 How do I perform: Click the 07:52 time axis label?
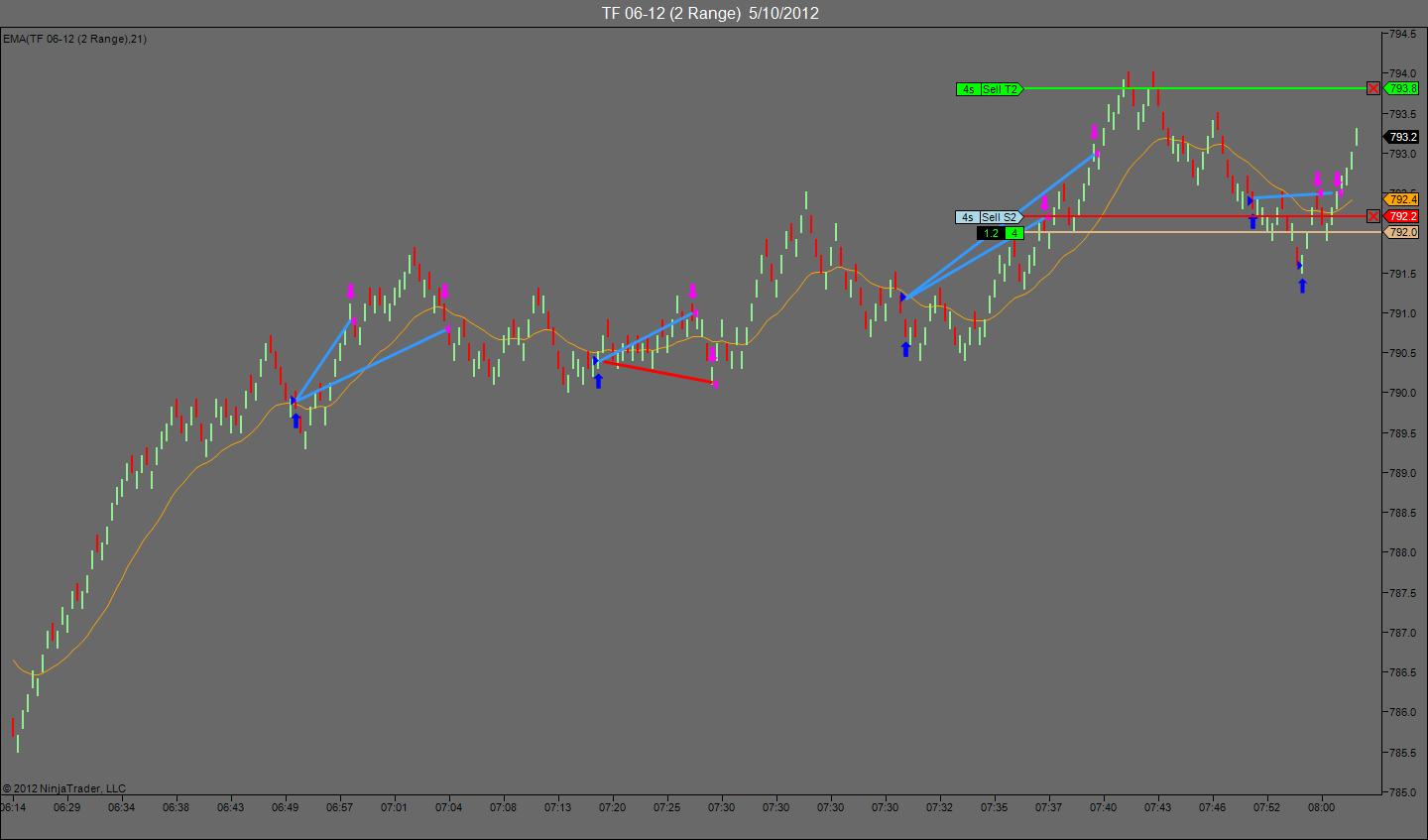pos(1267,807)
